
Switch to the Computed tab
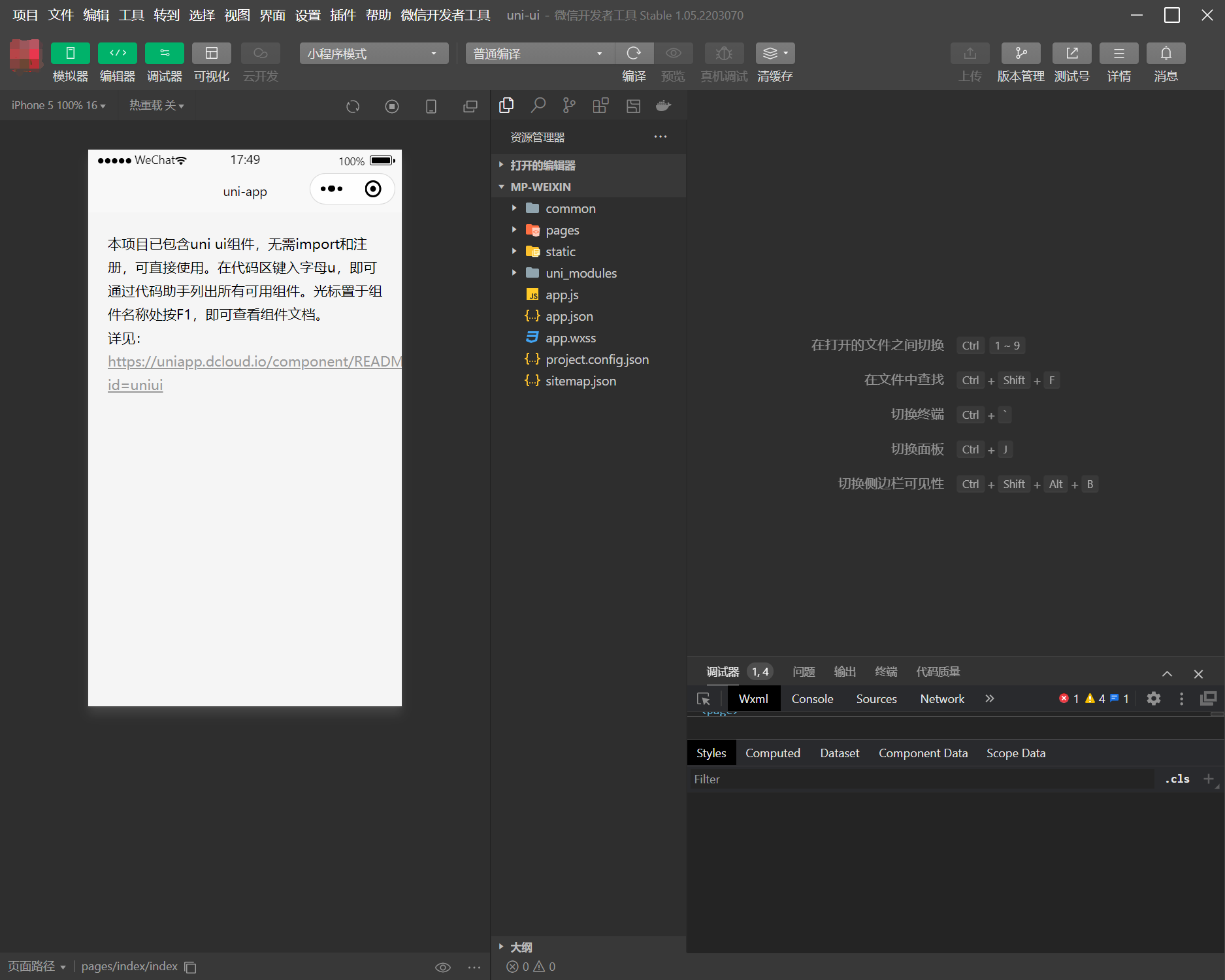(x=773, y=753)
